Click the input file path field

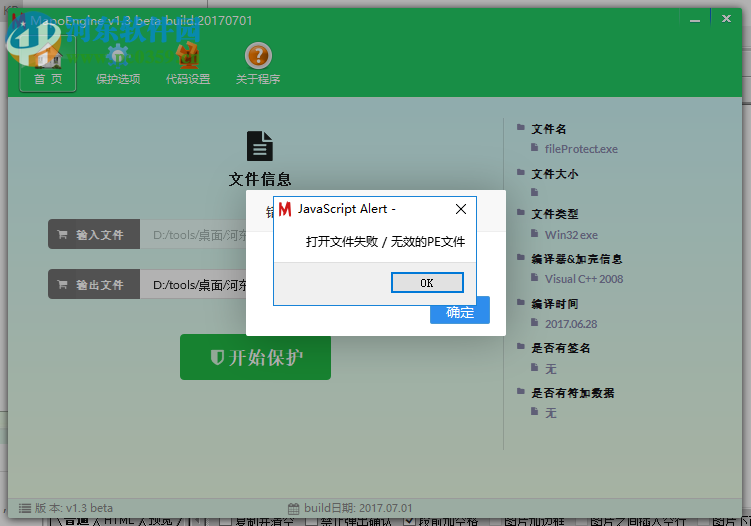(193, 234)
